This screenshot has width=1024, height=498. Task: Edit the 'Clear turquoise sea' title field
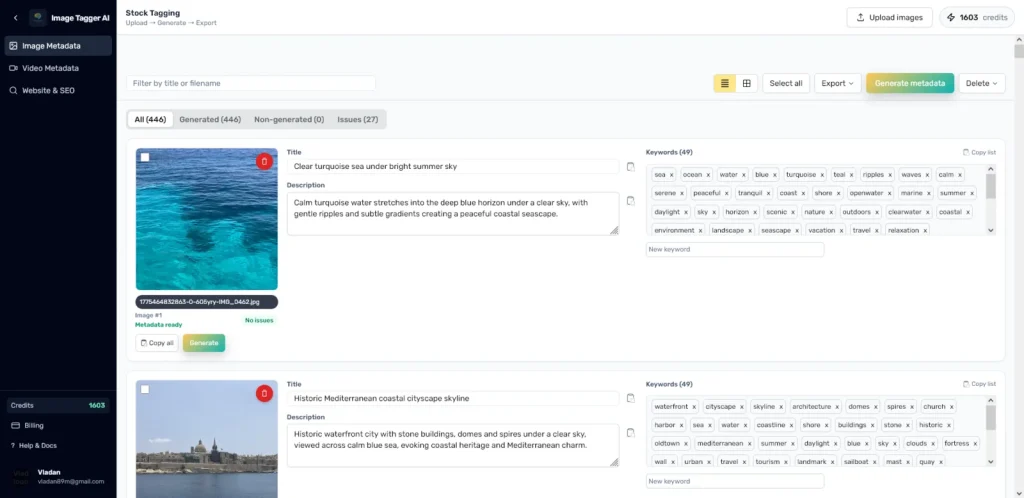click(x=453, y=166)
